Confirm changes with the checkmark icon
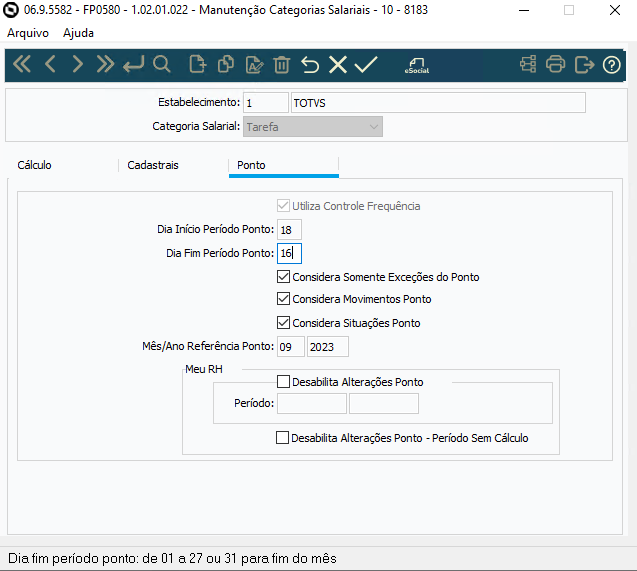Viewport: 637px width, 571px height. click(x=366, y=65)
